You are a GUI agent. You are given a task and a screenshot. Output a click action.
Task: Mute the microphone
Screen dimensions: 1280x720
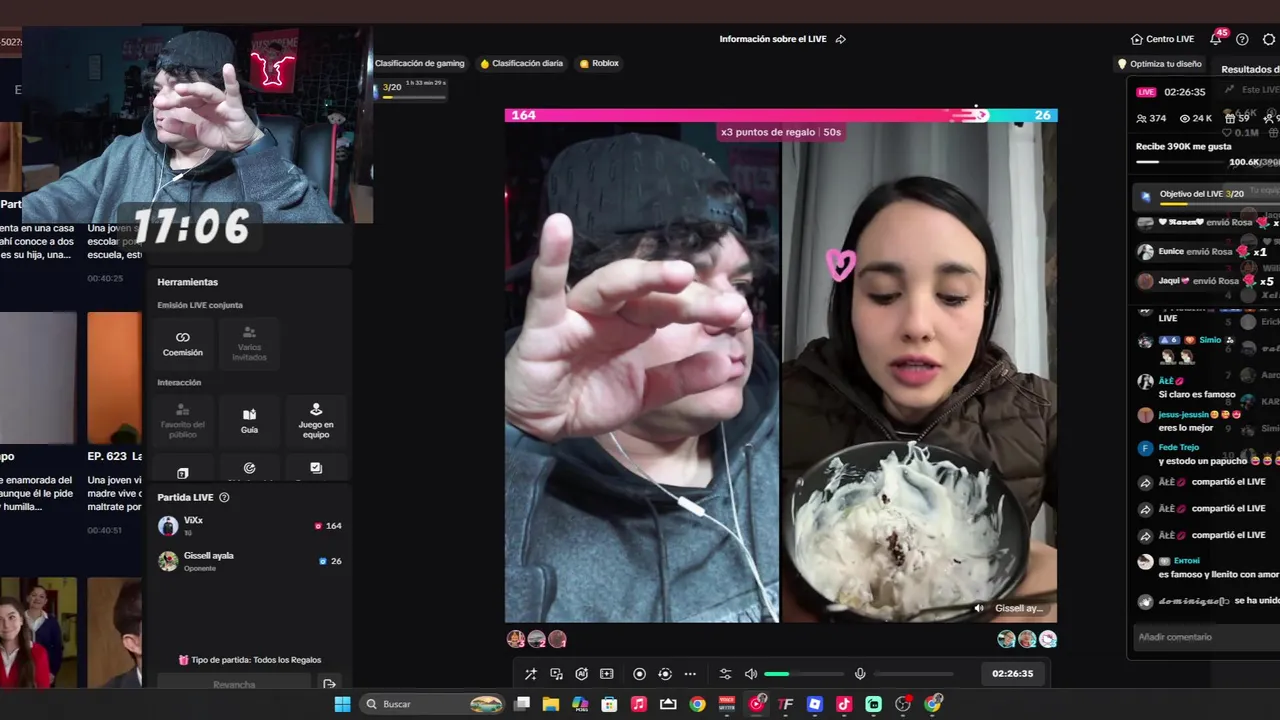coord(860,674)
